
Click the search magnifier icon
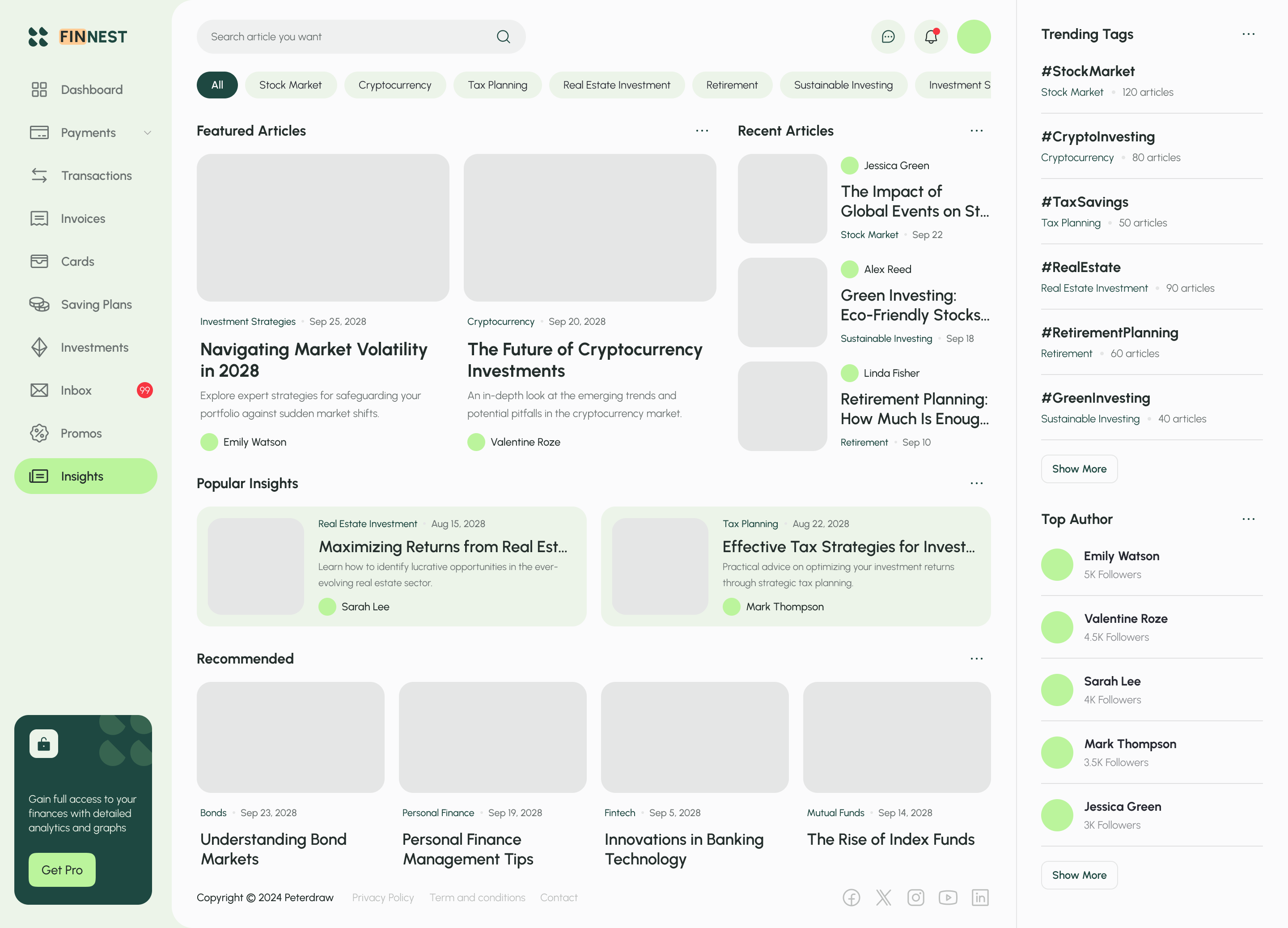click(503, 37)
